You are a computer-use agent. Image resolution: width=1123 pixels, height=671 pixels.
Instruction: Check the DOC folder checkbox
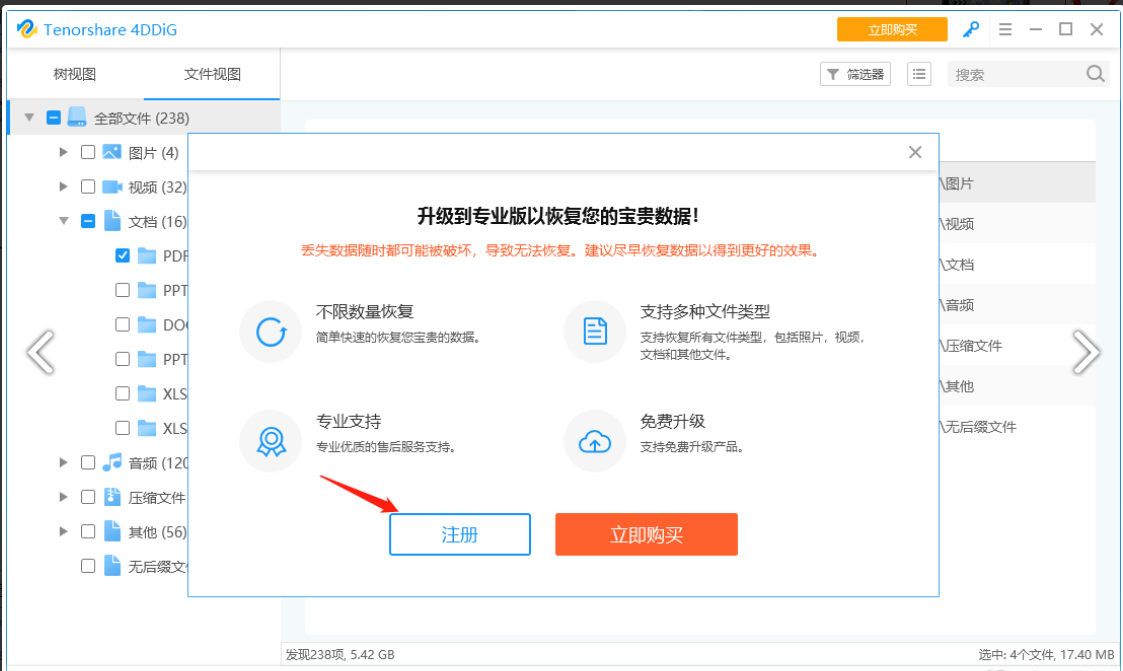122,324
